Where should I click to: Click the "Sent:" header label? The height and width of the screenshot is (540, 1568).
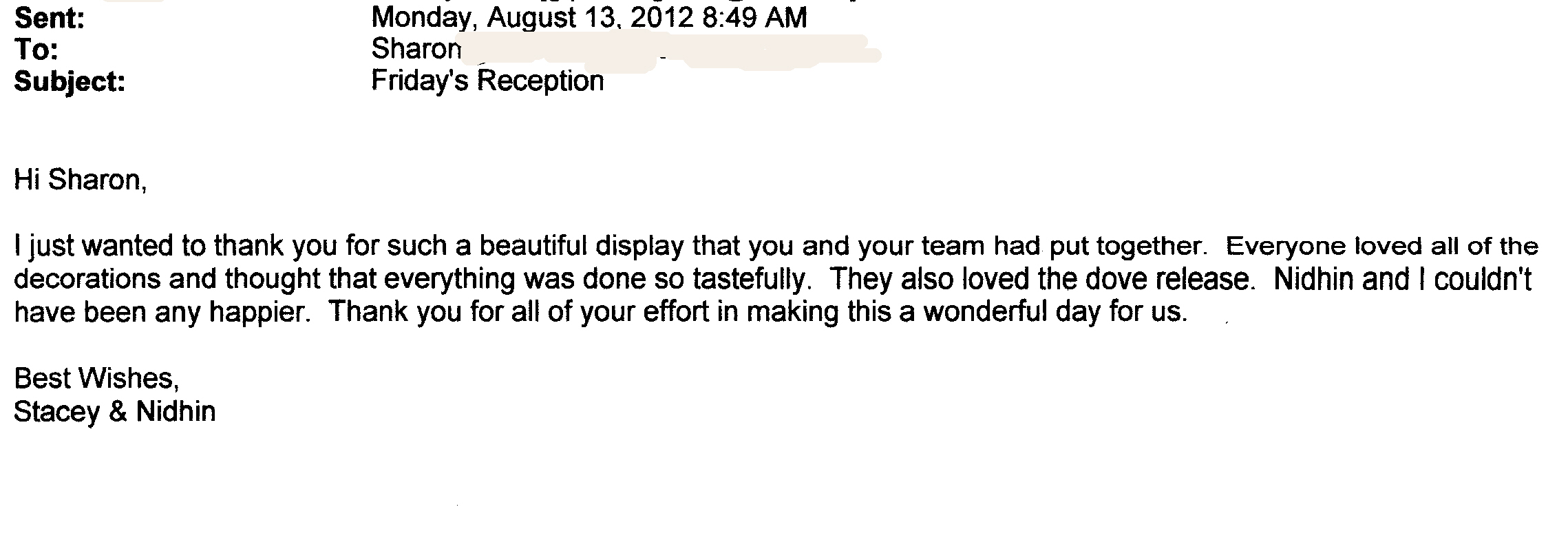49,19
